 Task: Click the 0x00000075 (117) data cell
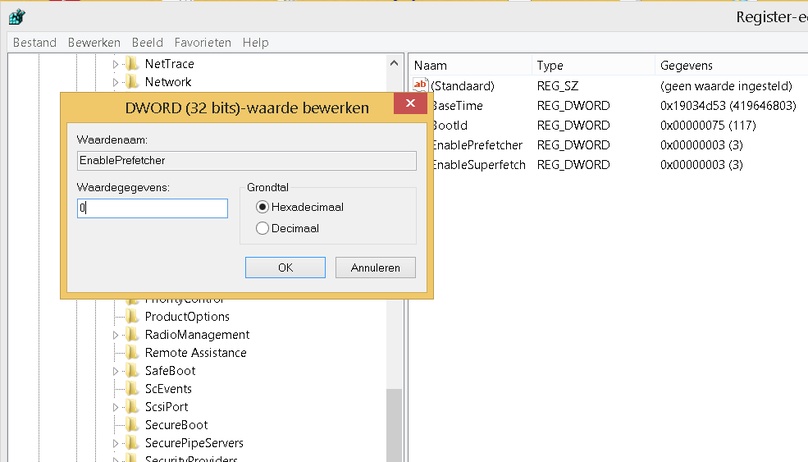[708, 125]
